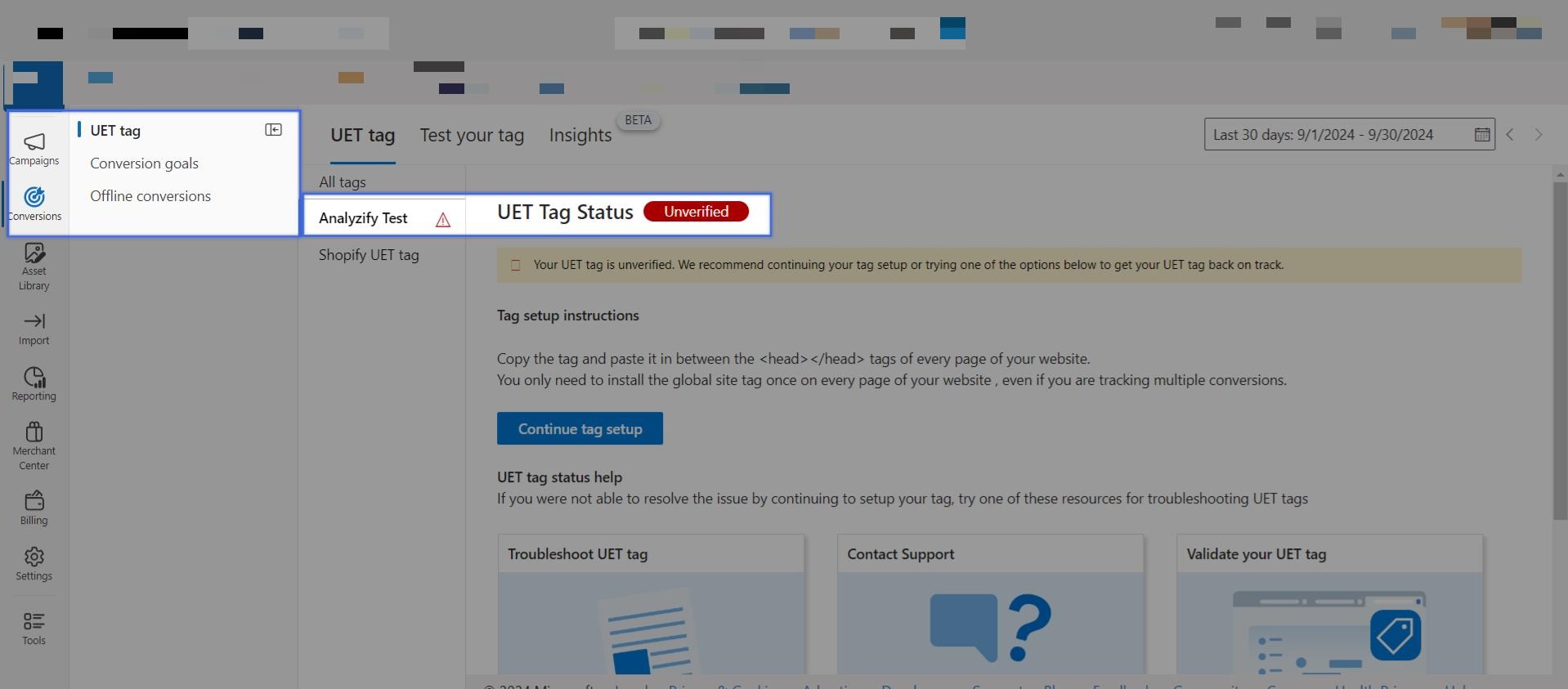Go to previous date range arrow
This screenshot has width=1568, height=689.
click(1510, 135)
